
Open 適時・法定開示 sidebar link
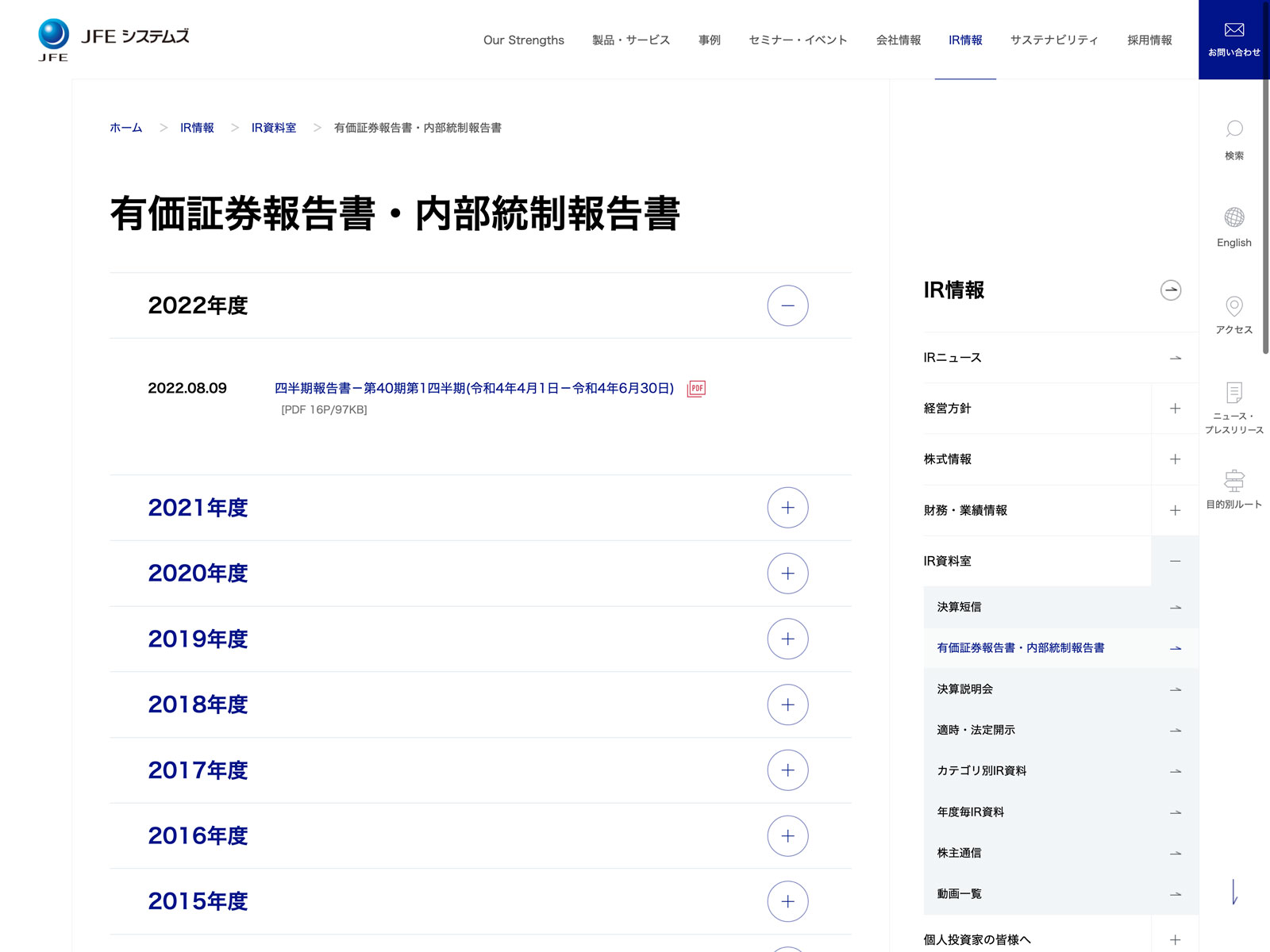(976, 730)
